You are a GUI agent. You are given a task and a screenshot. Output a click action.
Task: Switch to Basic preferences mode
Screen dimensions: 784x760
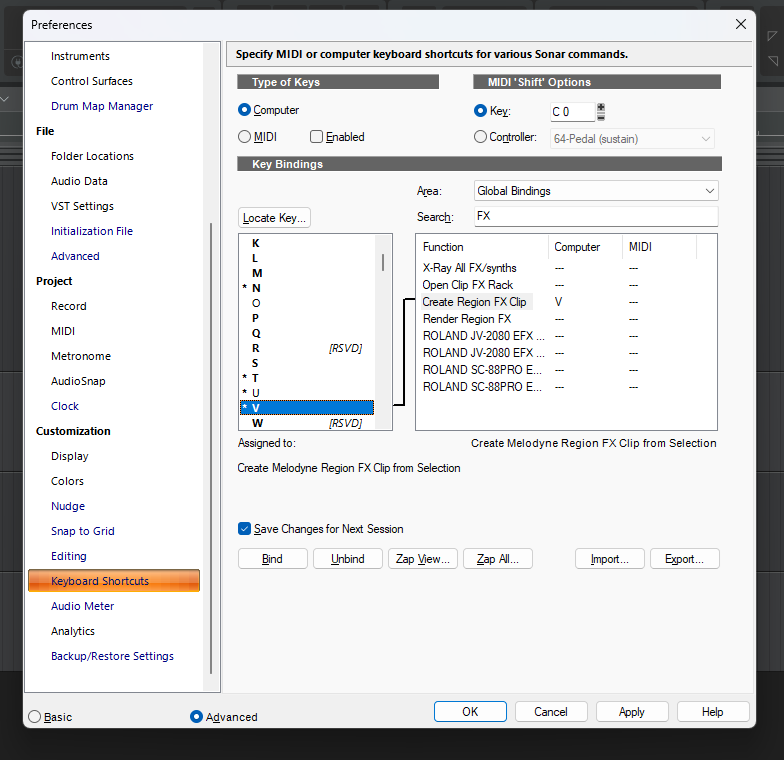34,716
